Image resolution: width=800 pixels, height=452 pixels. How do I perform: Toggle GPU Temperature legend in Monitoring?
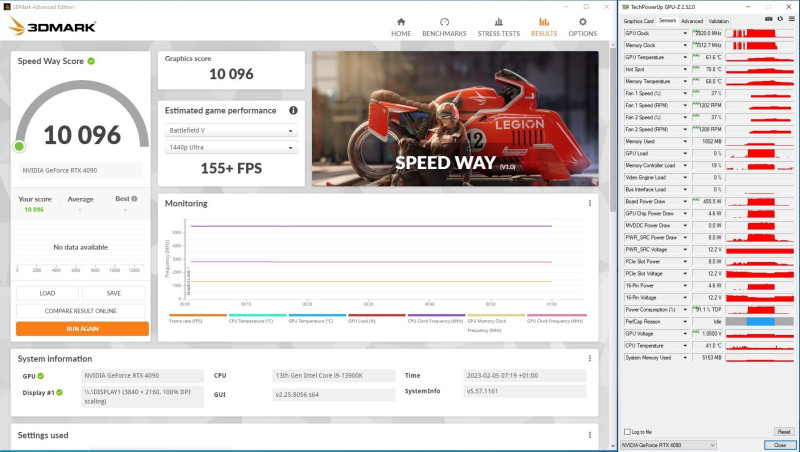pyautogui.click(x=317, y=318)
